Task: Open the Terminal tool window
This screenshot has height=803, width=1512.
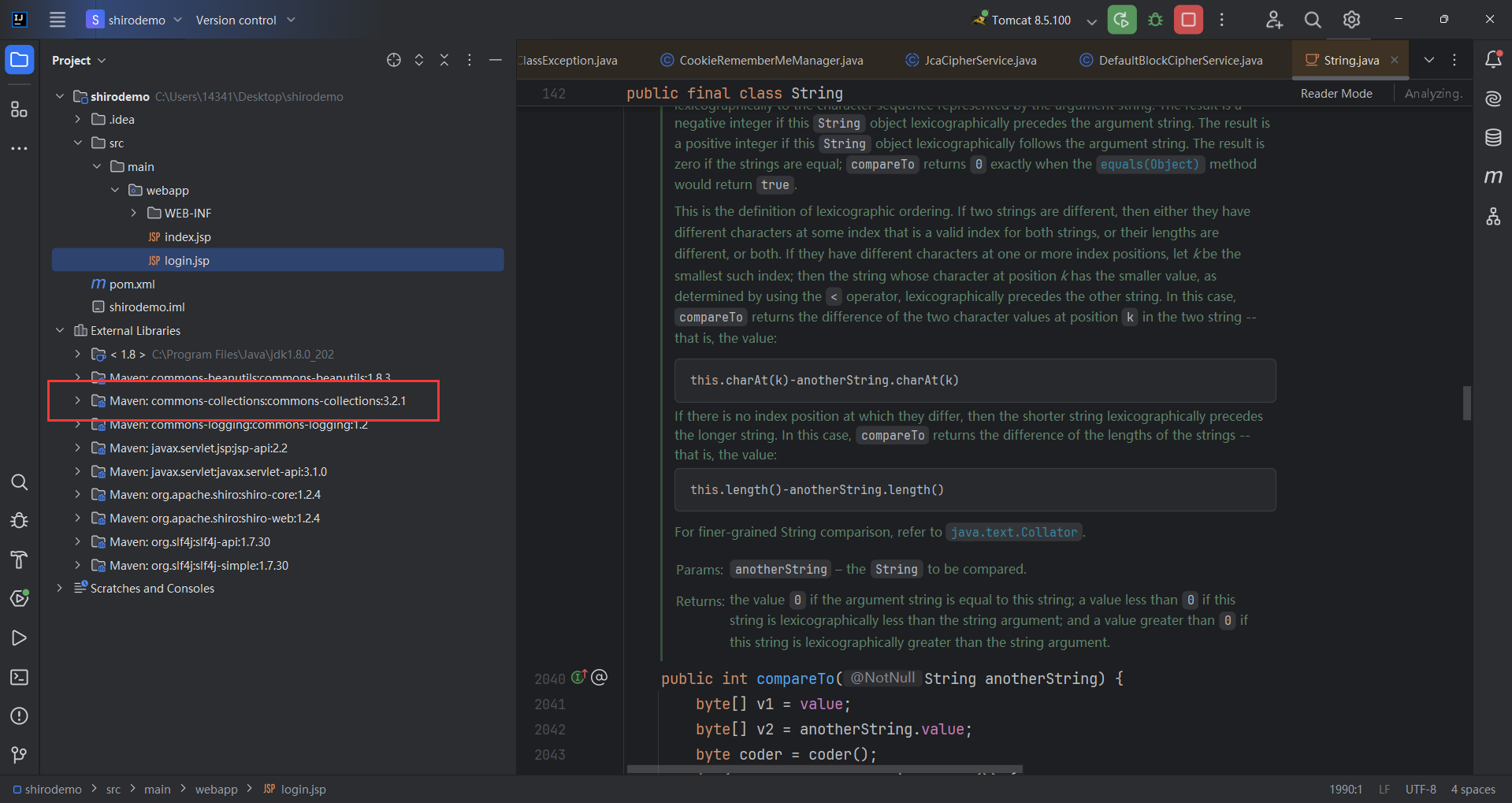Action: point(20,677)
